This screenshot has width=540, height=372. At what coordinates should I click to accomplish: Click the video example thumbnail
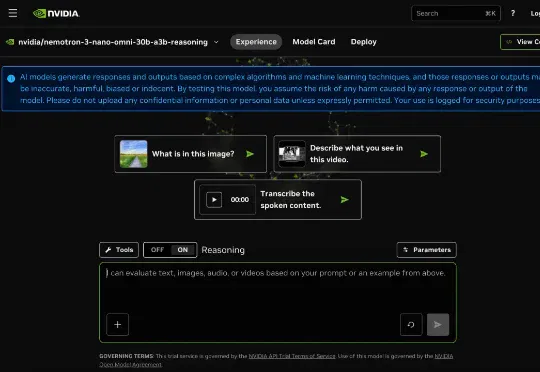click(292, 154)
